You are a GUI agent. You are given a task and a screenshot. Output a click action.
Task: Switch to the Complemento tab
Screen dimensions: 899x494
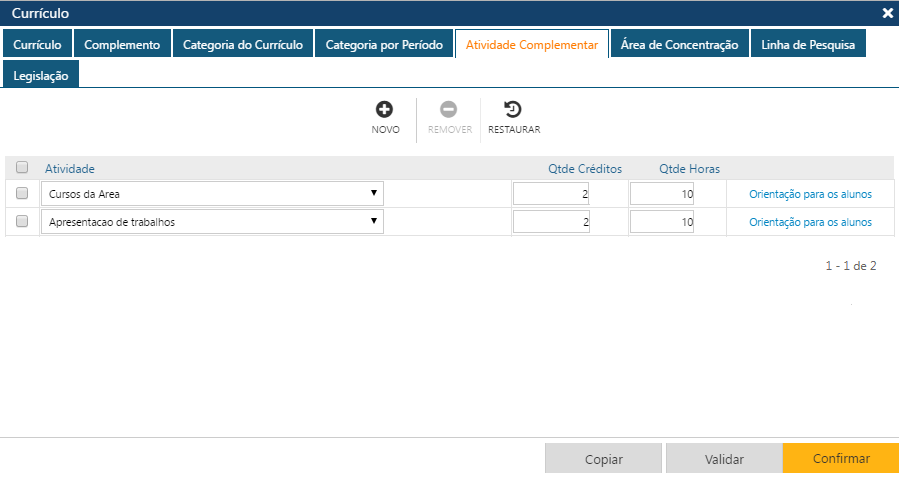[x=122, y=45]
